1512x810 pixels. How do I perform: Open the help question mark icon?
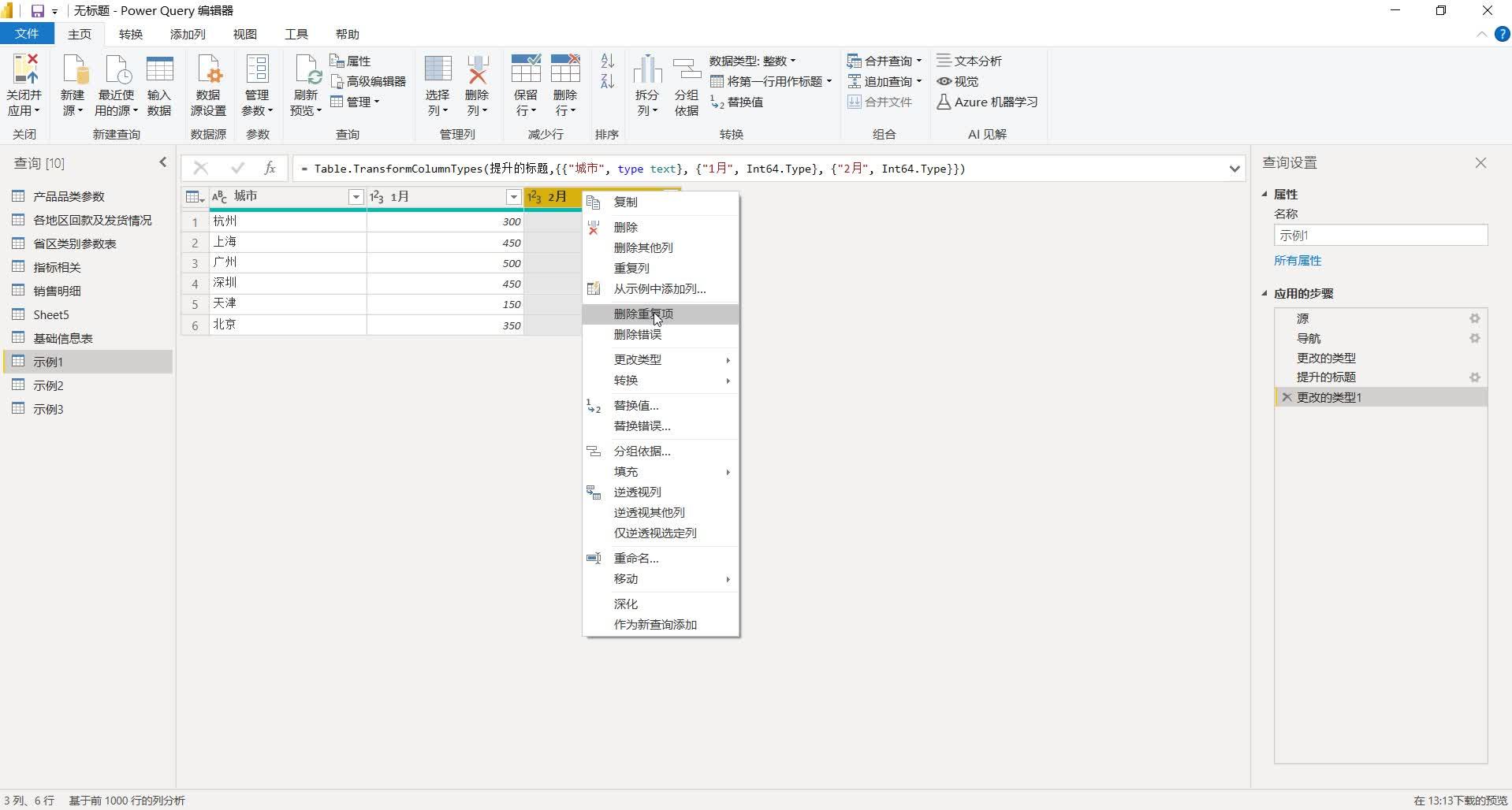(x=1503, y=34)
